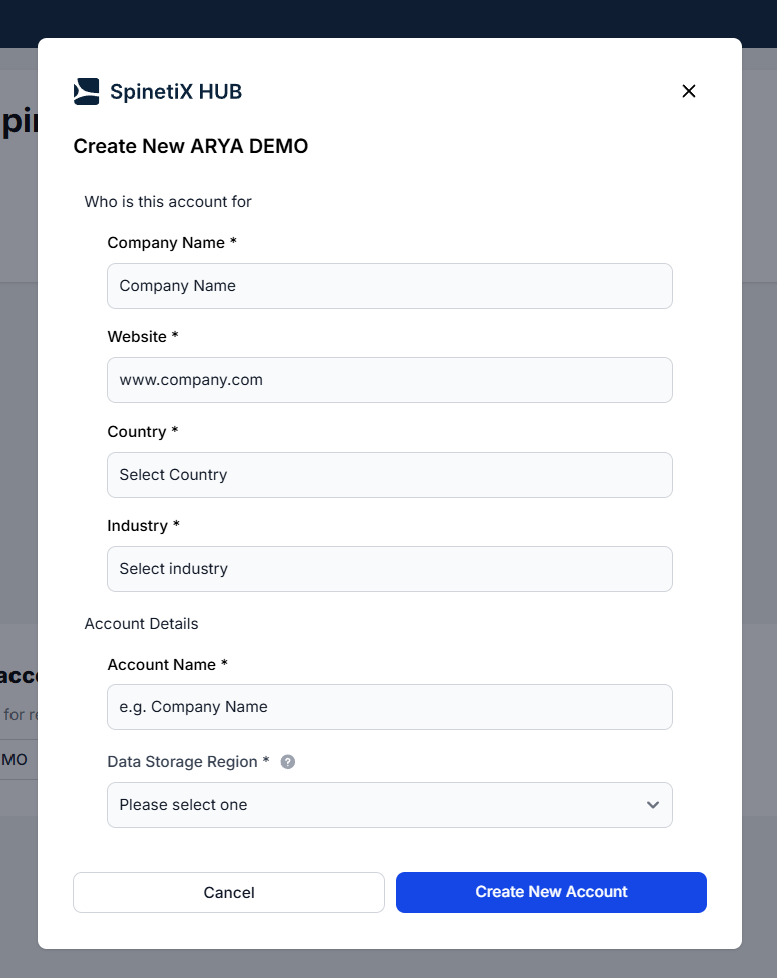Click the SpinetiX logo icon
Viewport: 777px width, 978px height.
pos(86,92)
